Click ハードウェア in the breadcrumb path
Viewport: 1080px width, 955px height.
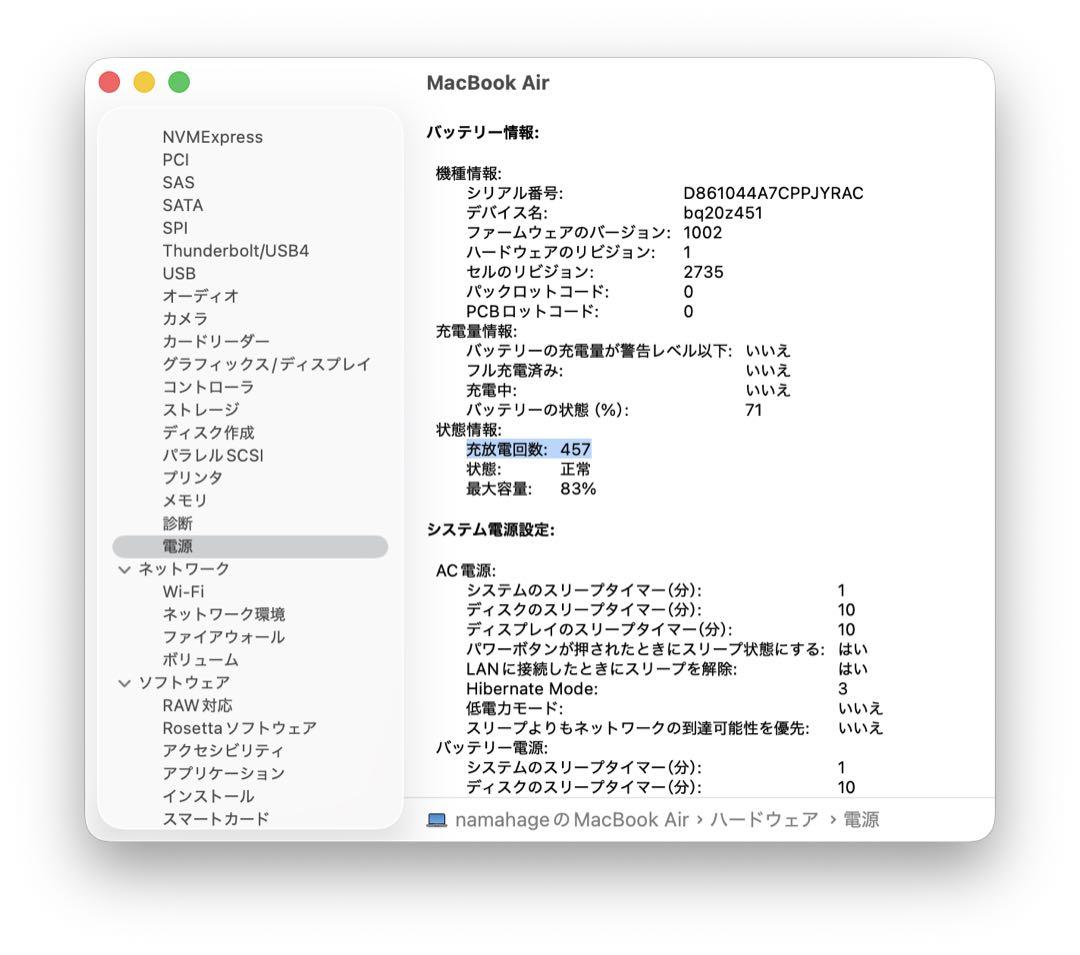[765, 819]
